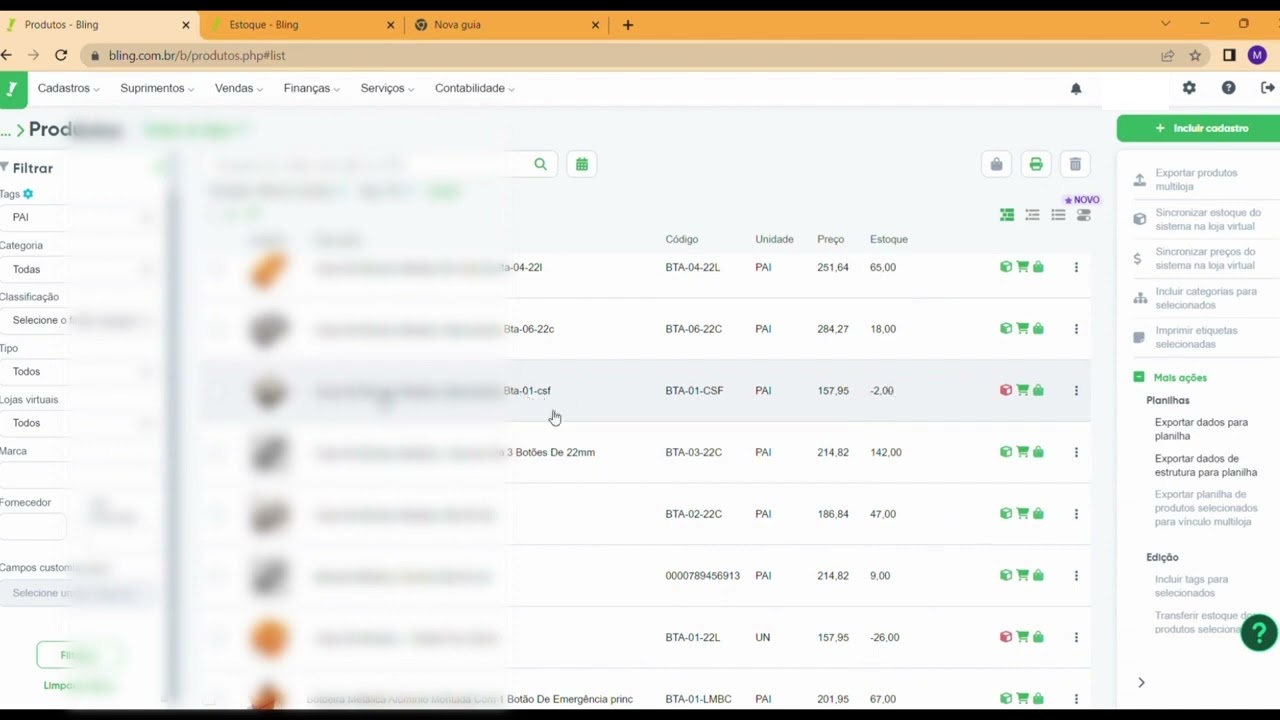Click cart icon in BTA-04-22L row

(1022, 267)
